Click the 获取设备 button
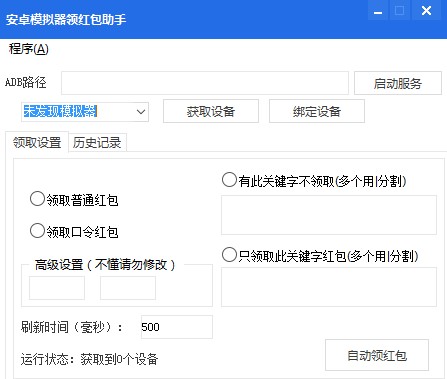 coord(211,111)
